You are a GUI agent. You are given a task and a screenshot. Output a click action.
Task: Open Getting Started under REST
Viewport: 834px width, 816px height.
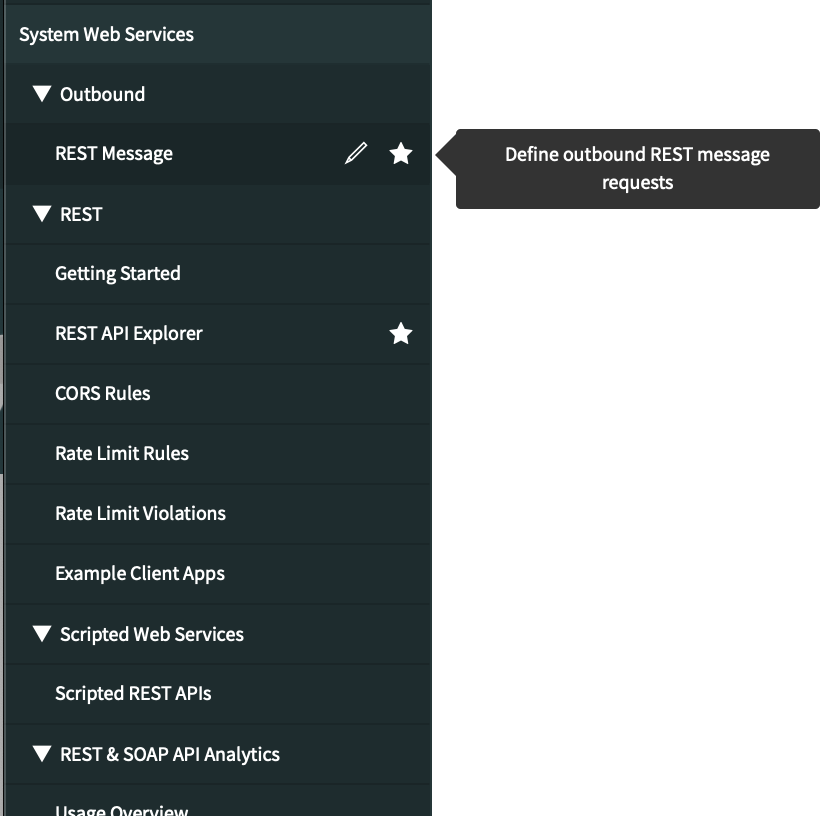tap(118, 274)
